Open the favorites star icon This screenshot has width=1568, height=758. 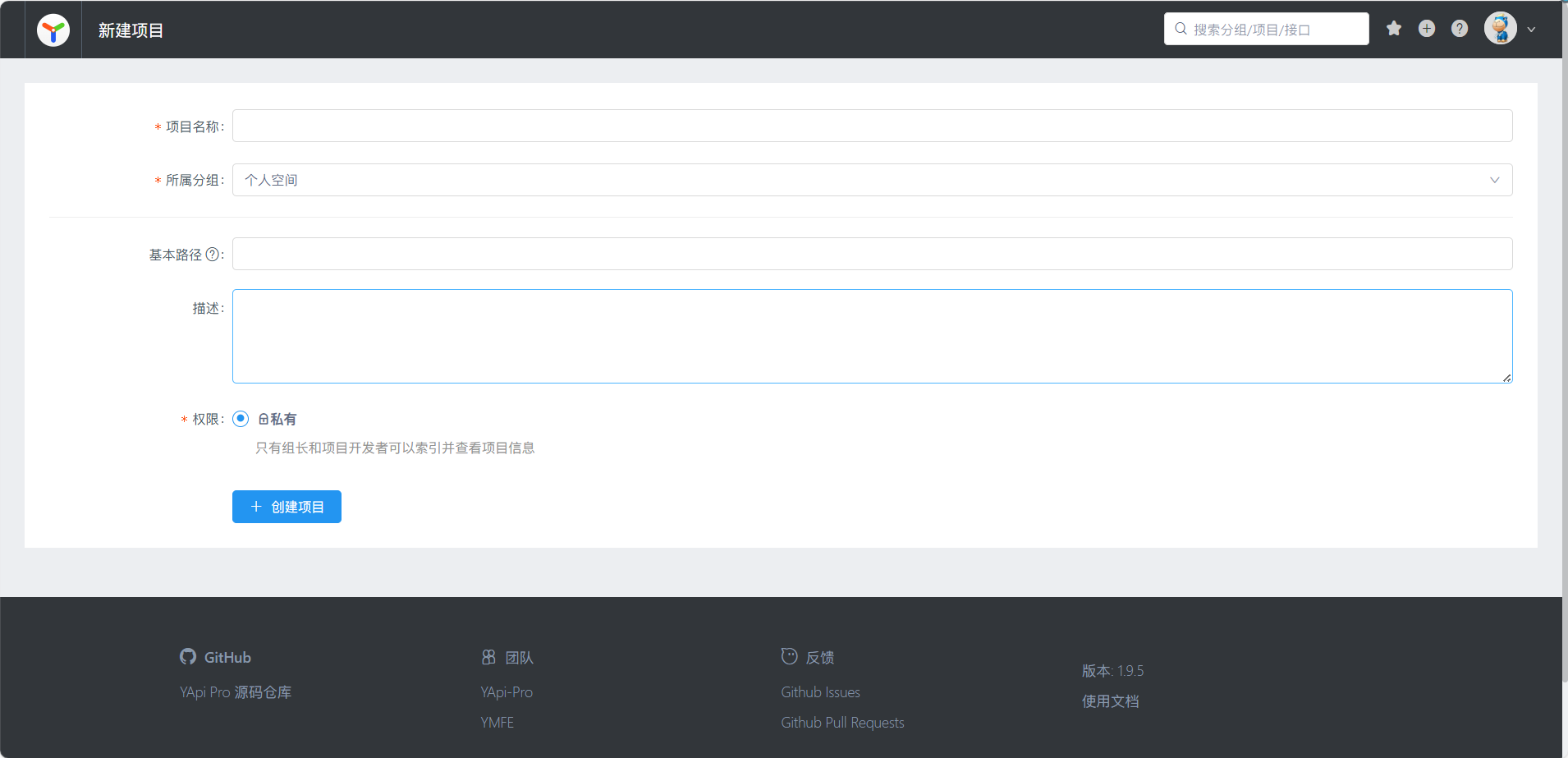click(x=1394, y=29)
